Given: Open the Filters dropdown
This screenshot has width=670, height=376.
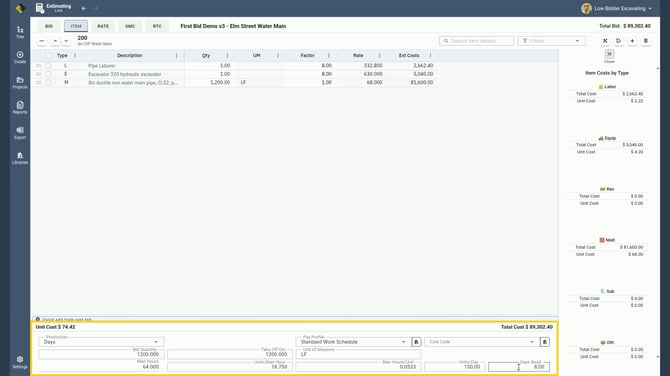Looking at the screenshot, I should point(551,41).
